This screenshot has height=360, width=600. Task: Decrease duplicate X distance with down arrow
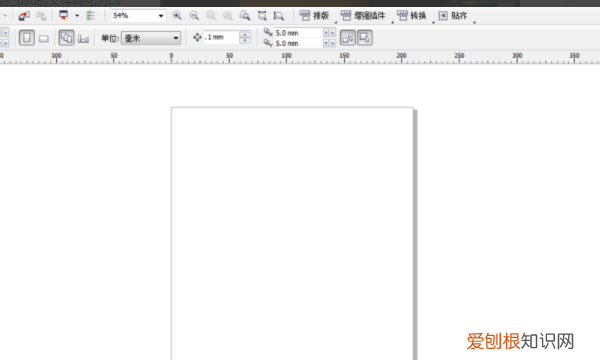tap(326, 33)
